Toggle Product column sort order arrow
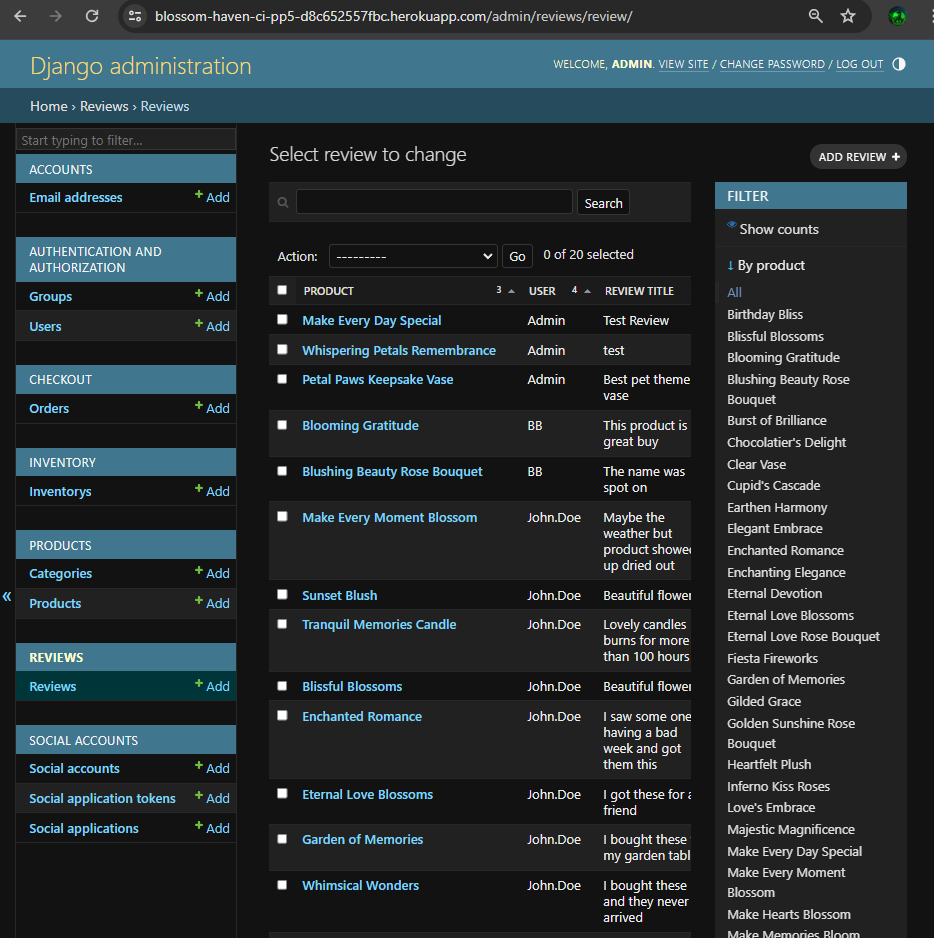The width and height of the screenshot is (934, 938). click(x=512, y=291)
